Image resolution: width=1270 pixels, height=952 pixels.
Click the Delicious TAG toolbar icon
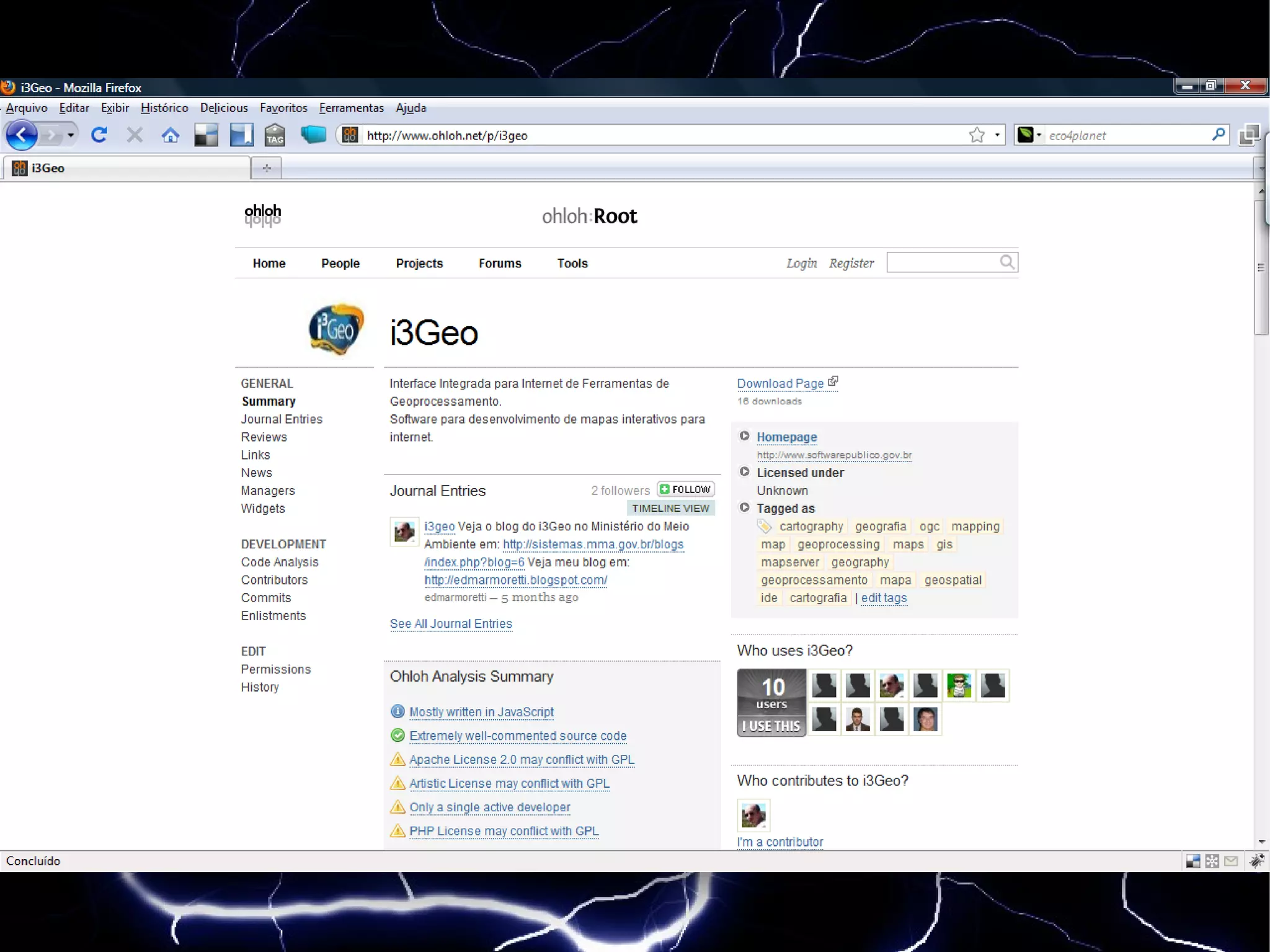(x=274, y=135)
